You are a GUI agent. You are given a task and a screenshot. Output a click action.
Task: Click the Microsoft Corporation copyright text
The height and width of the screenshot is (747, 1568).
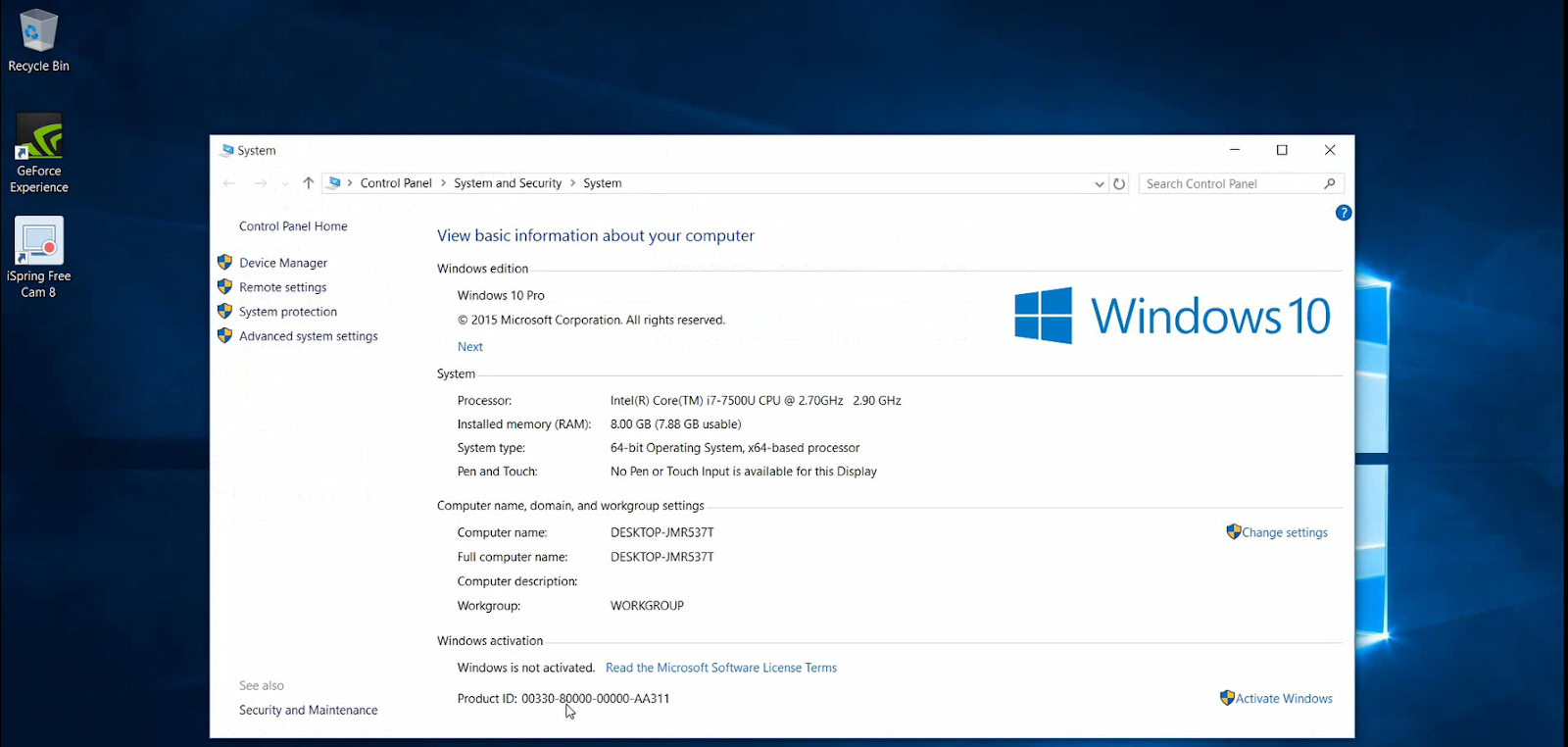click(x=591, y=320)
